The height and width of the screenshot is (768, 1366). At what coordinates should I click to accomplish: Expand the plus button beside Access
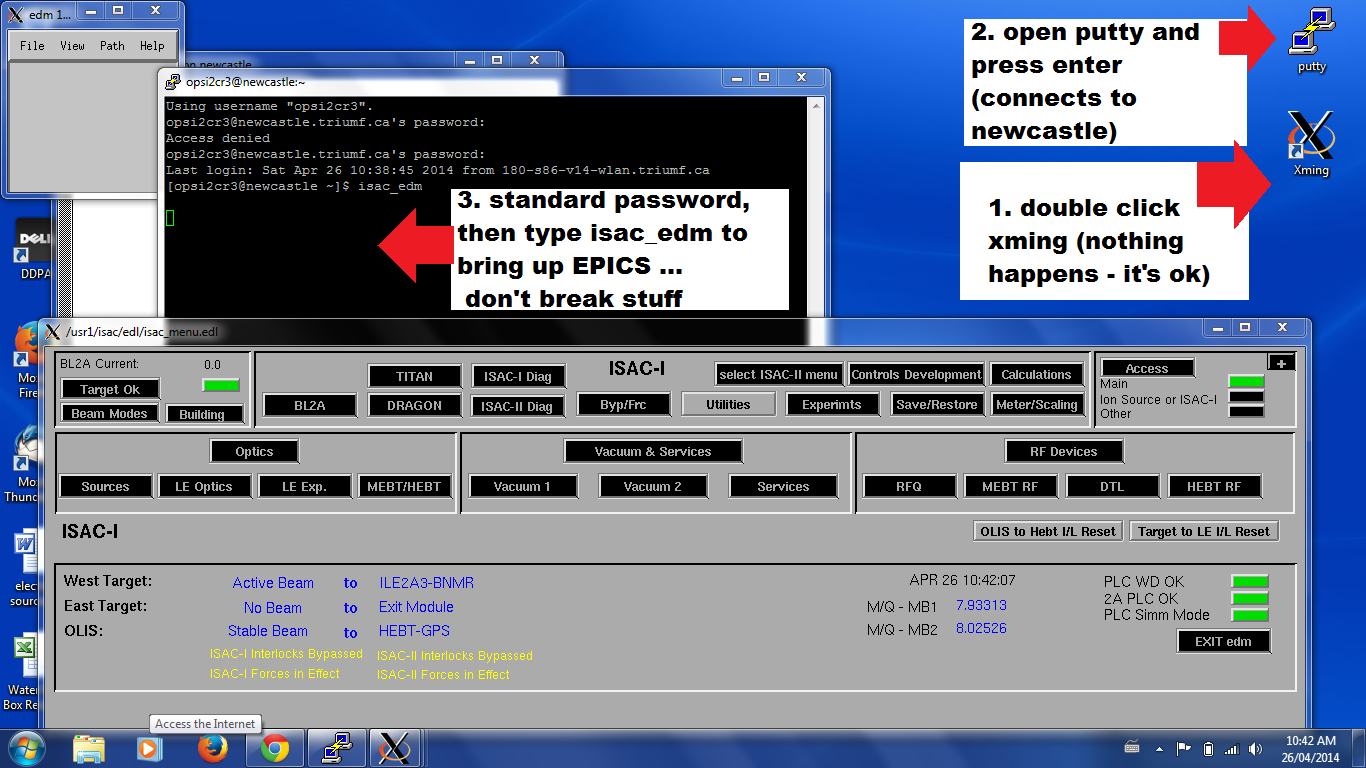1281,362
